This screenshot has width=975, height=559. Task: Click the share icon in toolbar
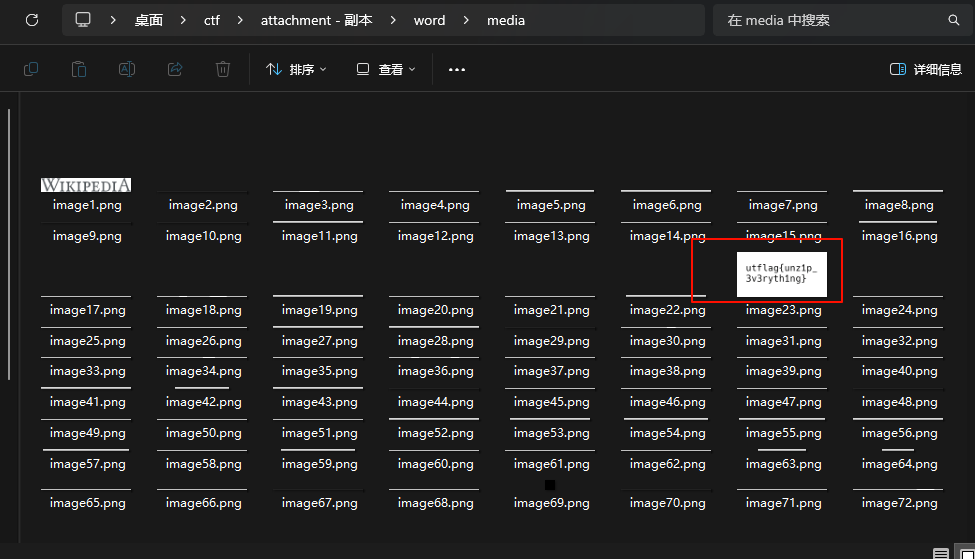[175, 69]
